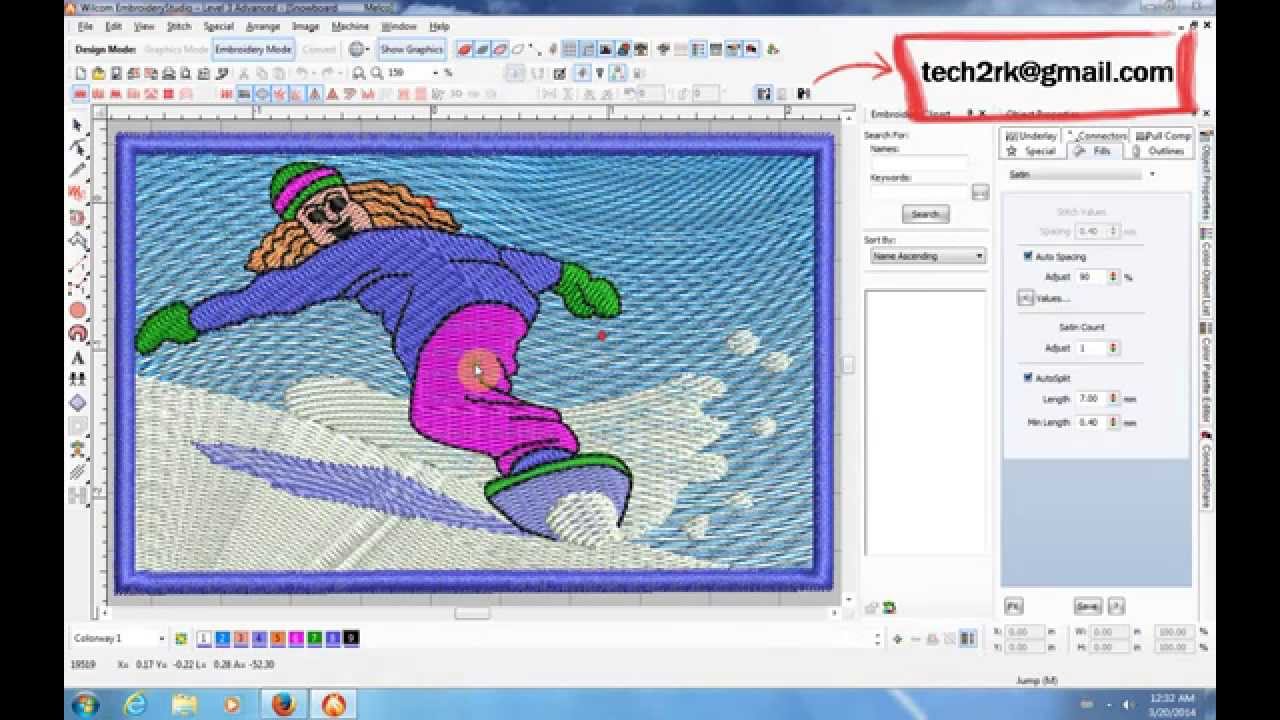Click the Save design icon

click(116, 73)
